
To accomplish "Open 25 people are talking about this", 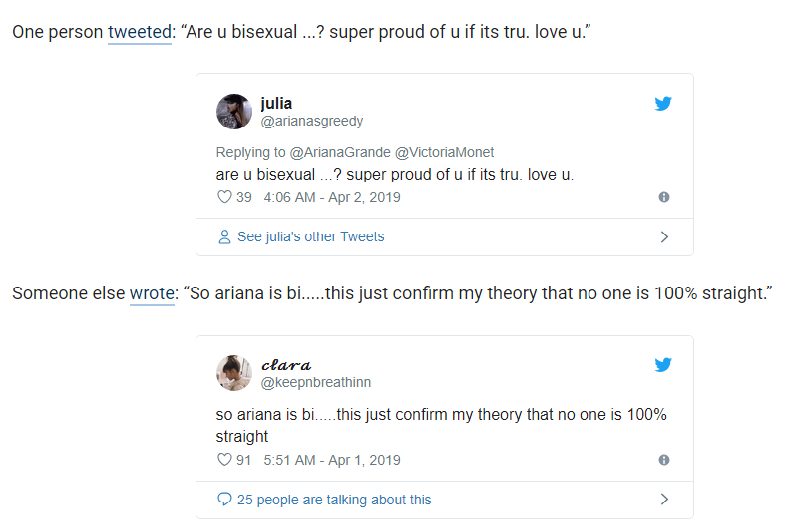I will tap(334, 499).
